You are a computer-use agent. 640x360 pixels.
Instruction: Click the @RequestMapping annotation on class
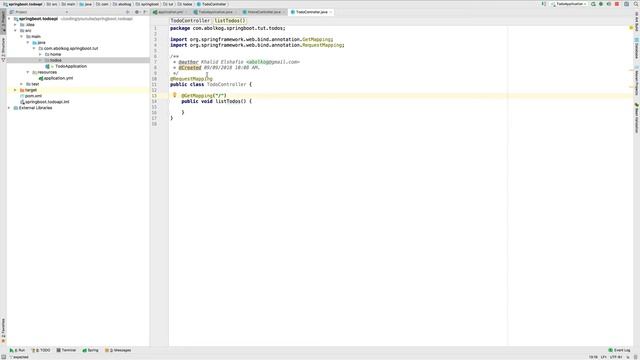pyautogui.click(x=191, y=79)
